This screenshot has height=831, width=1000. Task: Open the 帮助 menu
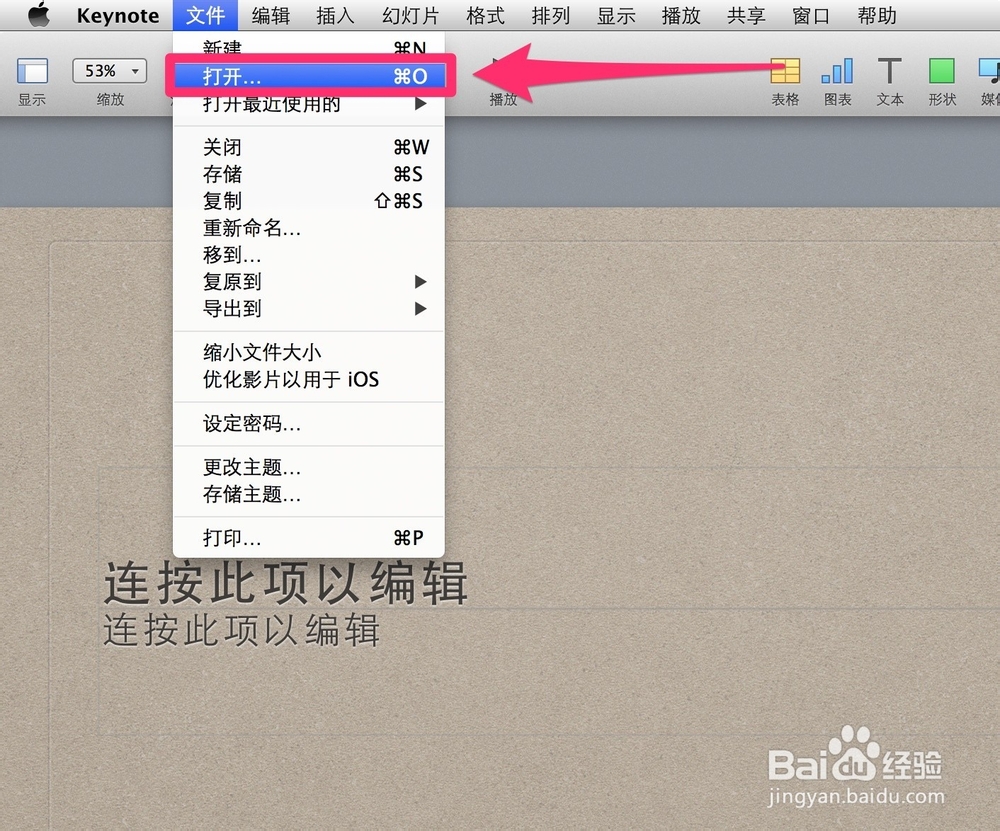pyautogui.click(x=877, y=15)
